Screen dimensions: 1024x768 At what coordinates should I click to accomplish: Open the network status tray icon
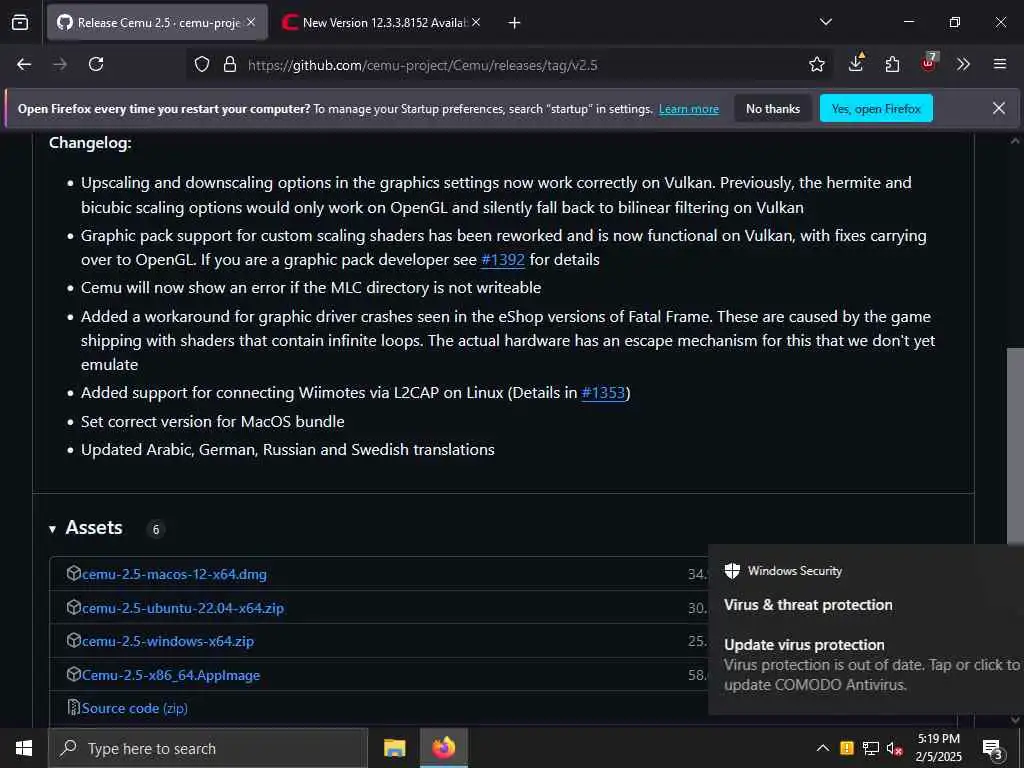871,748
